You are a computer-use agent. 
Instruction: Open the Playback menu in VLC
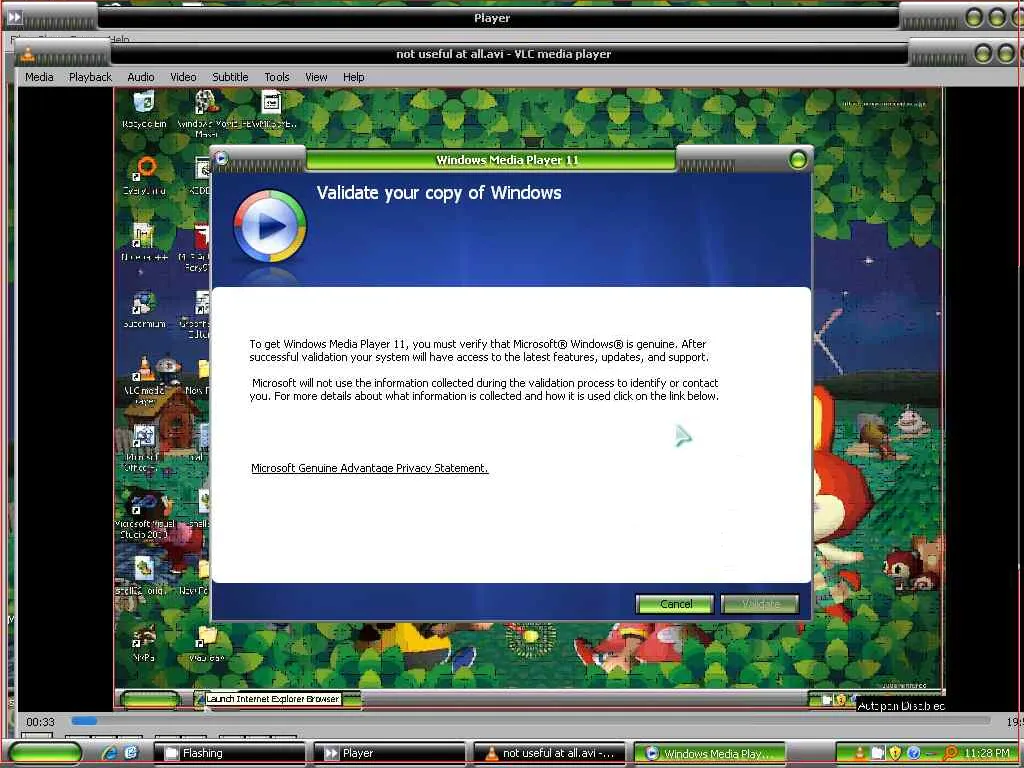pyautogui.click(x=90, y=77)
